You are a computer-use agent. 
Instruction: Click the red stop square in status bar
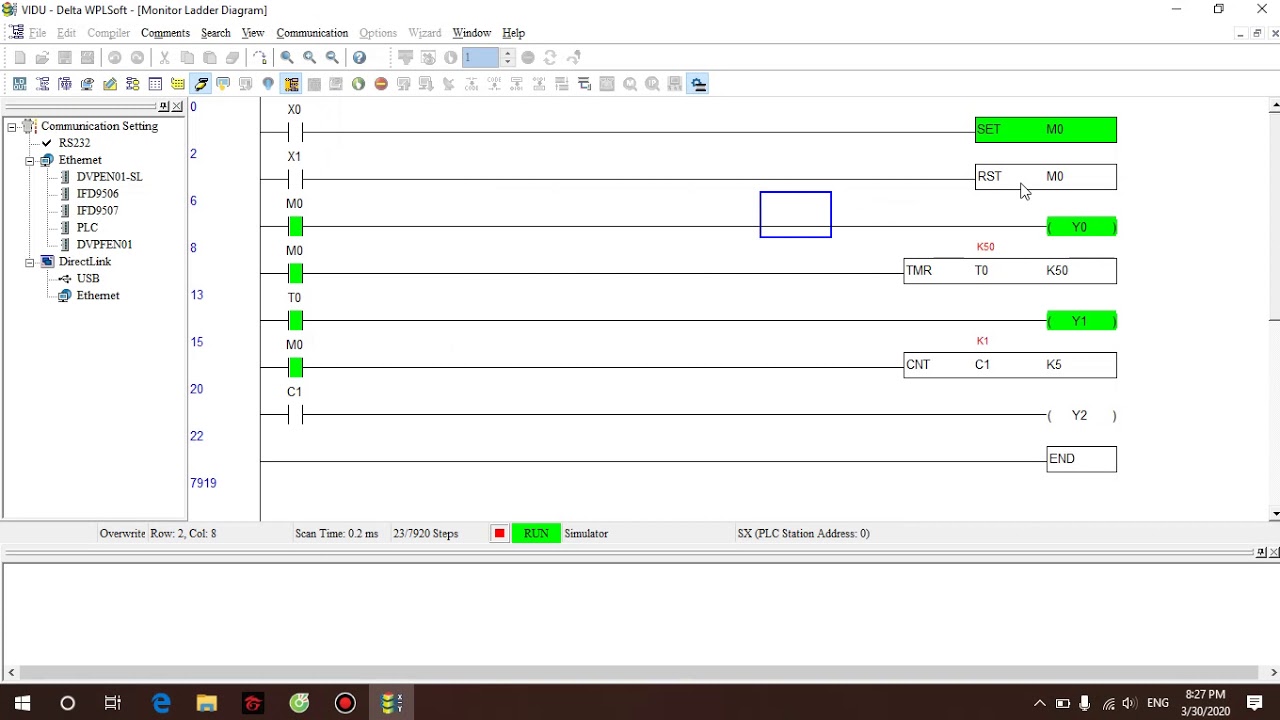(x=499, y=533)
